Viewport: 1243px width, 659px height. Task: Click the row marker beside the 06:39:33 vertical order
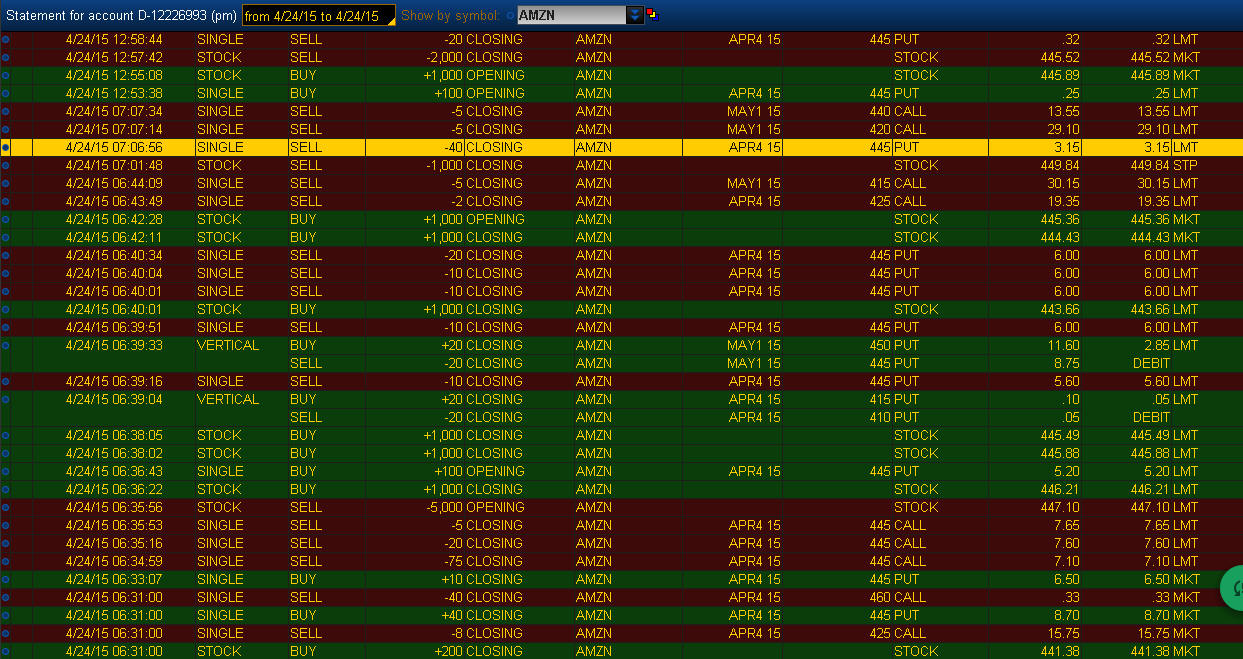(x=5, y=346)
